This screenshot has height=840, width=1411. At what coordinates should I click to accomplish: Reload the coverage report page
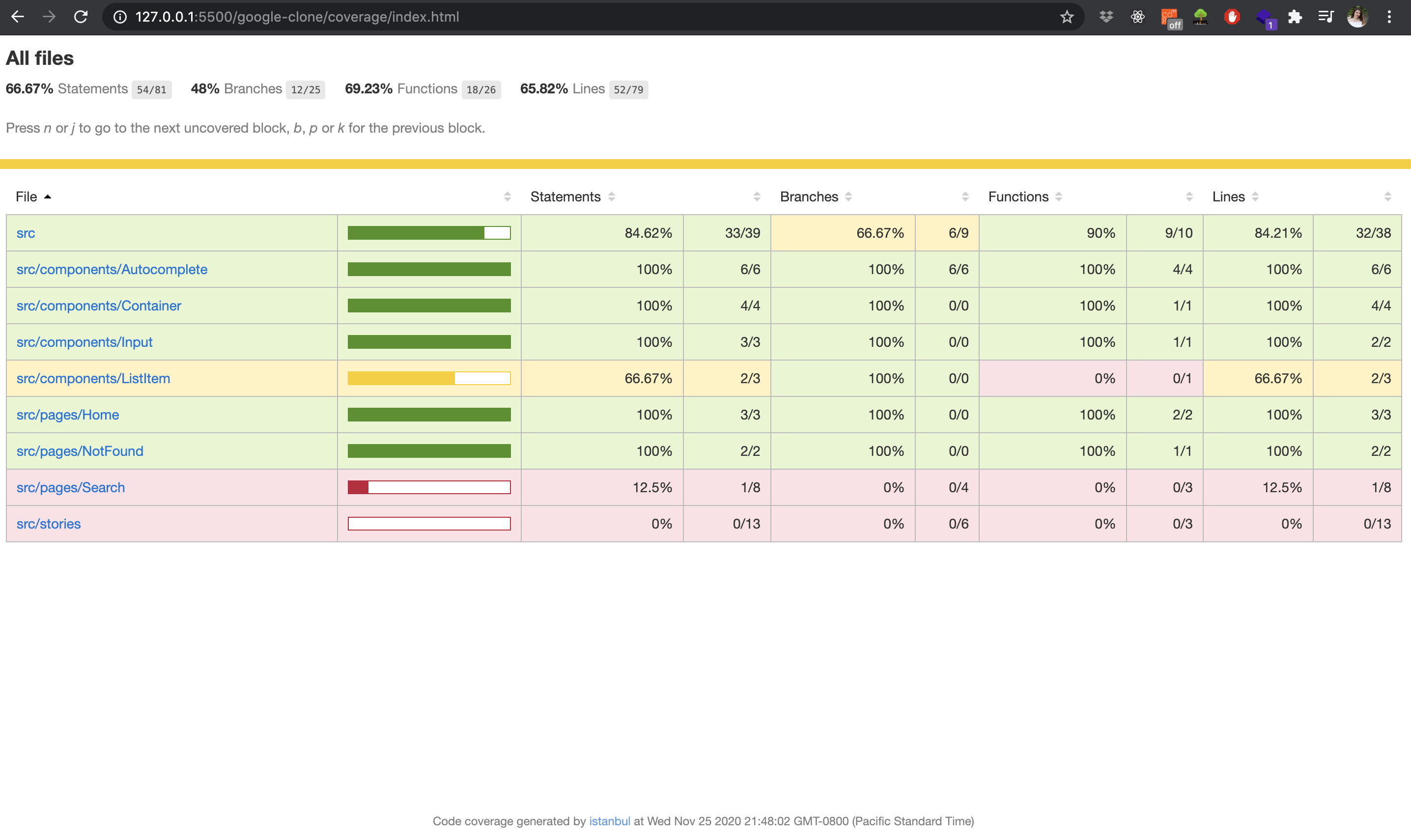pos(81,17)
